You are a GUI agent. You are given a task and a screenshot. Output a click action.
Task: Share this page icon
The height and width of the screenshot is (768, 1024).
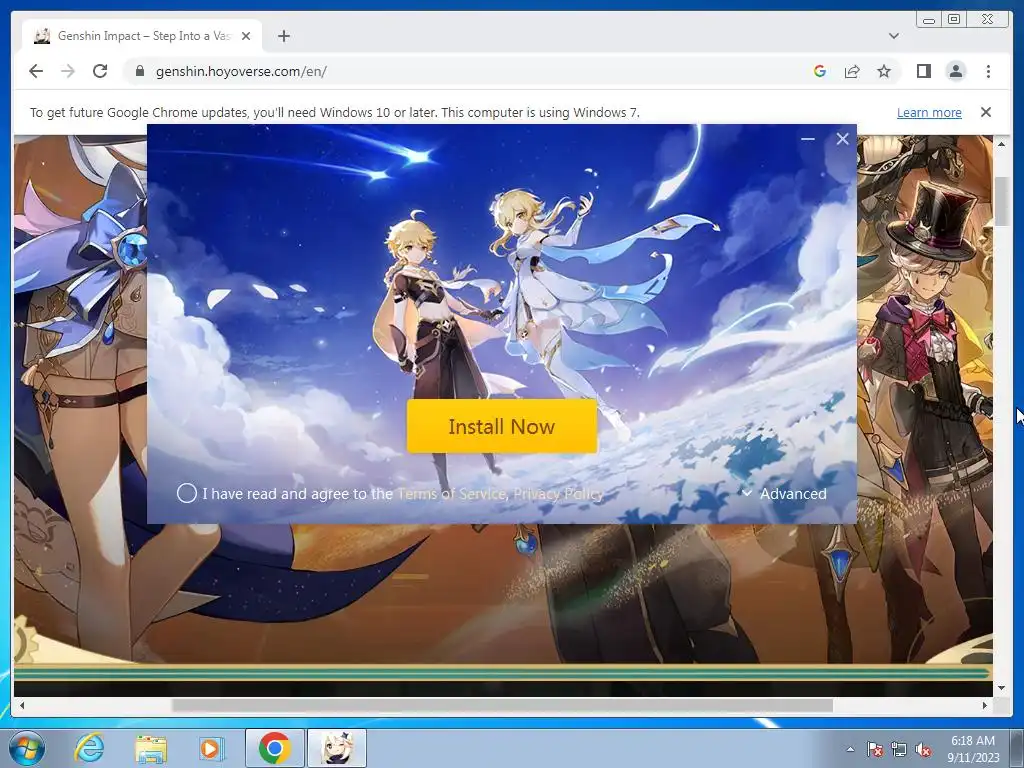click(852, 71)
